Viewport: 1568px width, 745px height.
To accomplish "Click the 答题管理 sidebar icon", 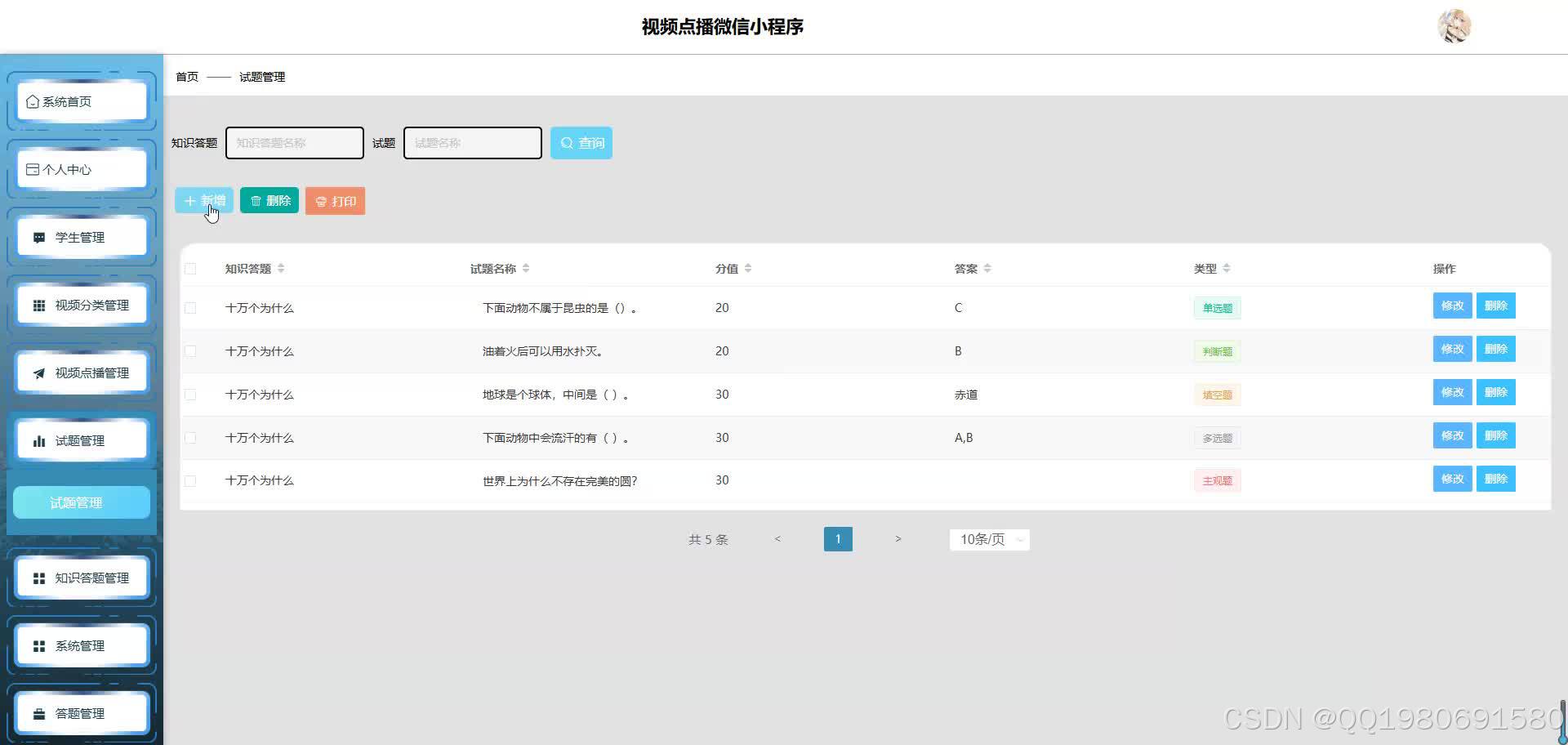I will tap(38, 712).
